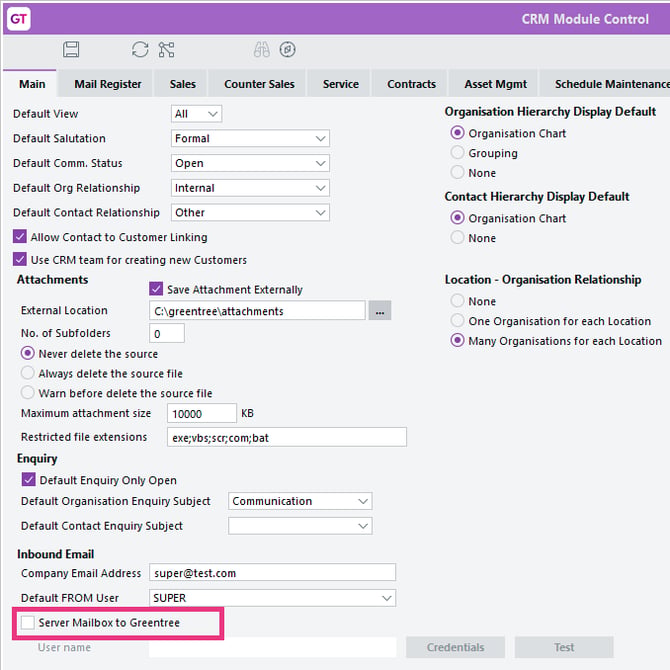Expand the Default Salutation dropdown

[250, 138]
